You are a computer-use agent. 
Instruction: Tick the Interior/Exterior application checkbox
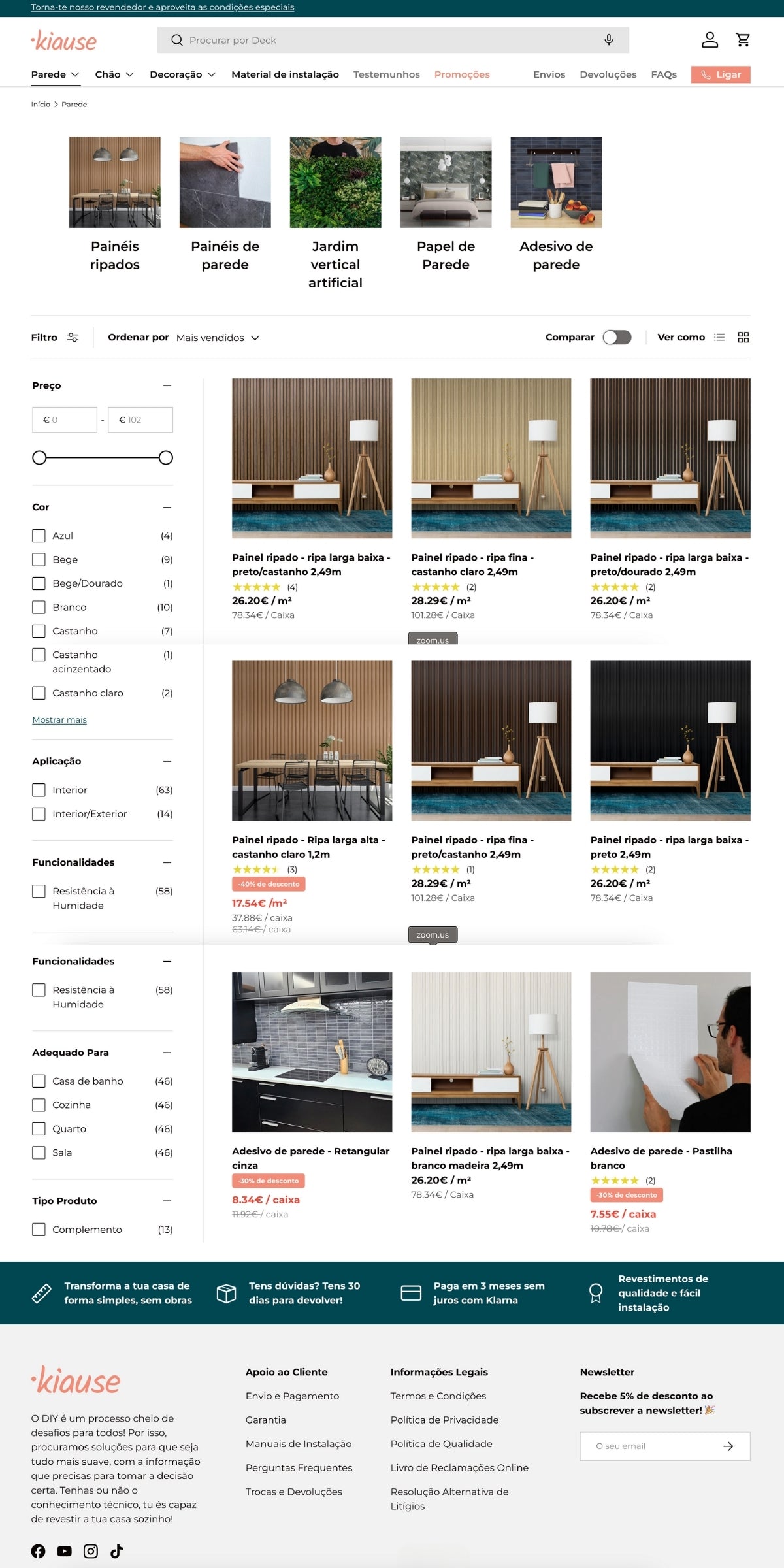[x=39, y=814]
